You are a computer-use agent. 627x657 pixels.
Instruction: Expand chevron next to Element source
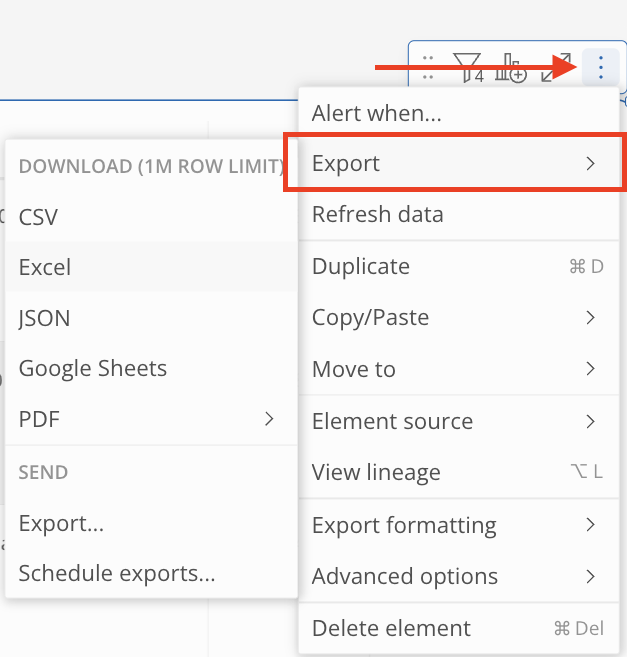pyautogui.click(x=591, y=421)
